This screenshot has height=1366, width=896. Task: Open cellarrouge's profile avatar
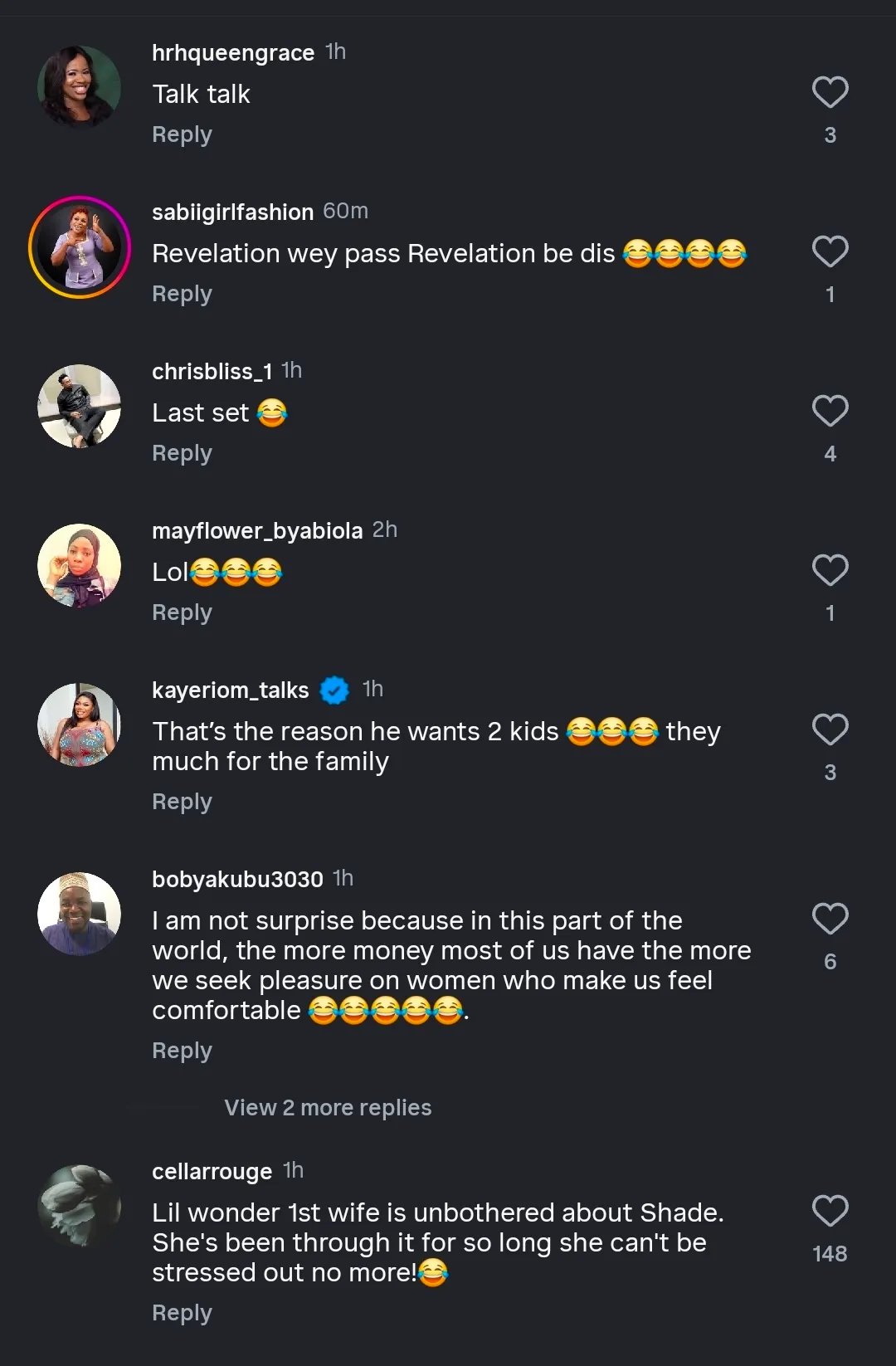click(80, 1206)
